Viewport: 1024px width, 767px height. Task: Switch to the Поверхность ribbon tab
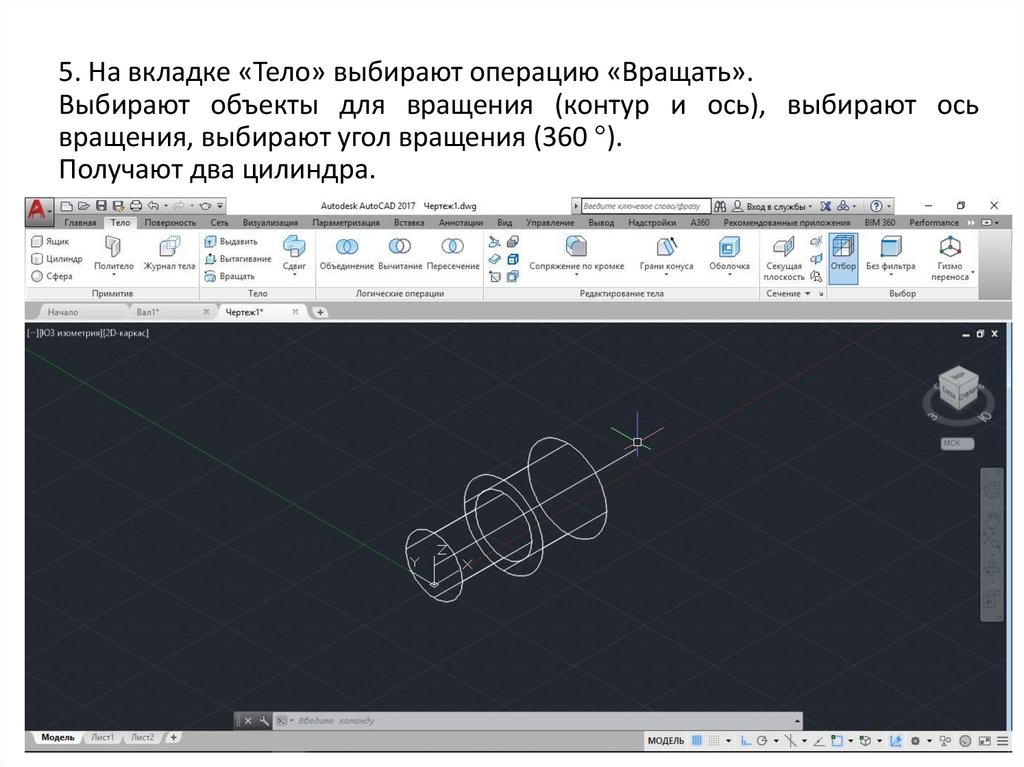(170, 223)
